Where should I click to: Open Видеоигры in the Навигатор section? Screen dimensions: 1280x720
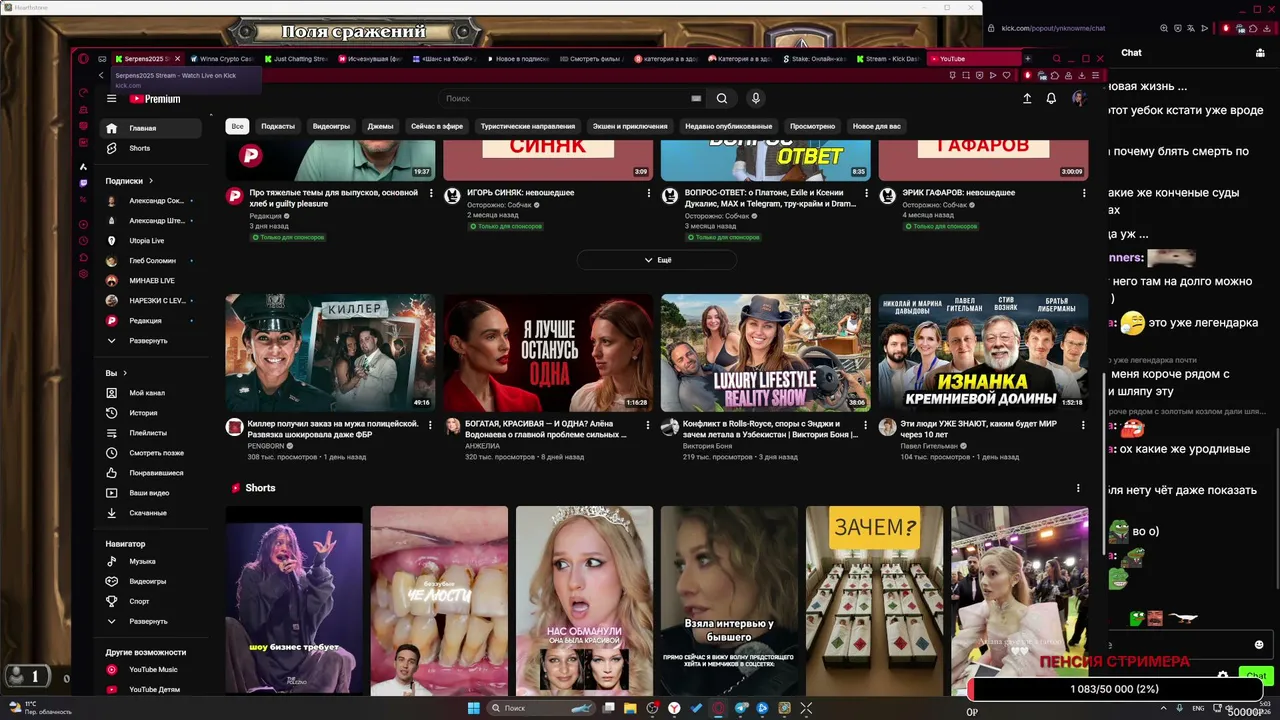pyautogui.click(x=153, y=581)
